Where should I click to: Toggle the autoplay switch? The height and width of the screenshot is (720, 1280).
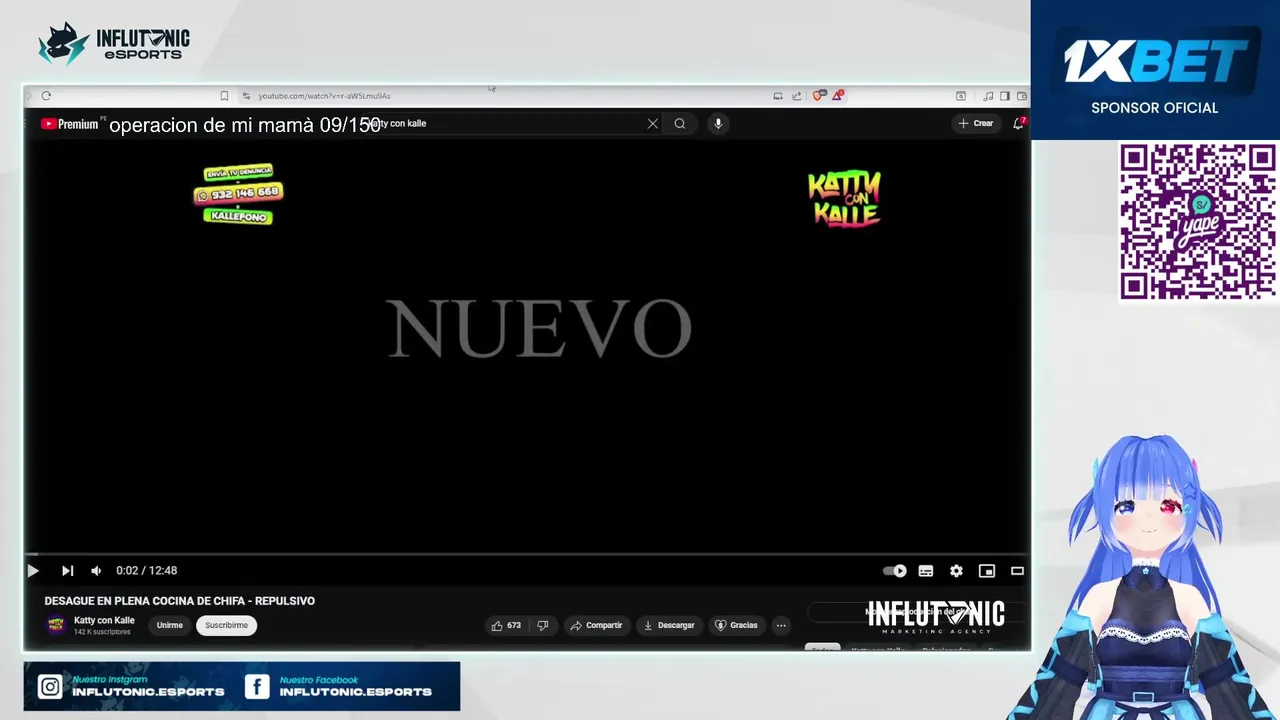click(x=895, y=571)
